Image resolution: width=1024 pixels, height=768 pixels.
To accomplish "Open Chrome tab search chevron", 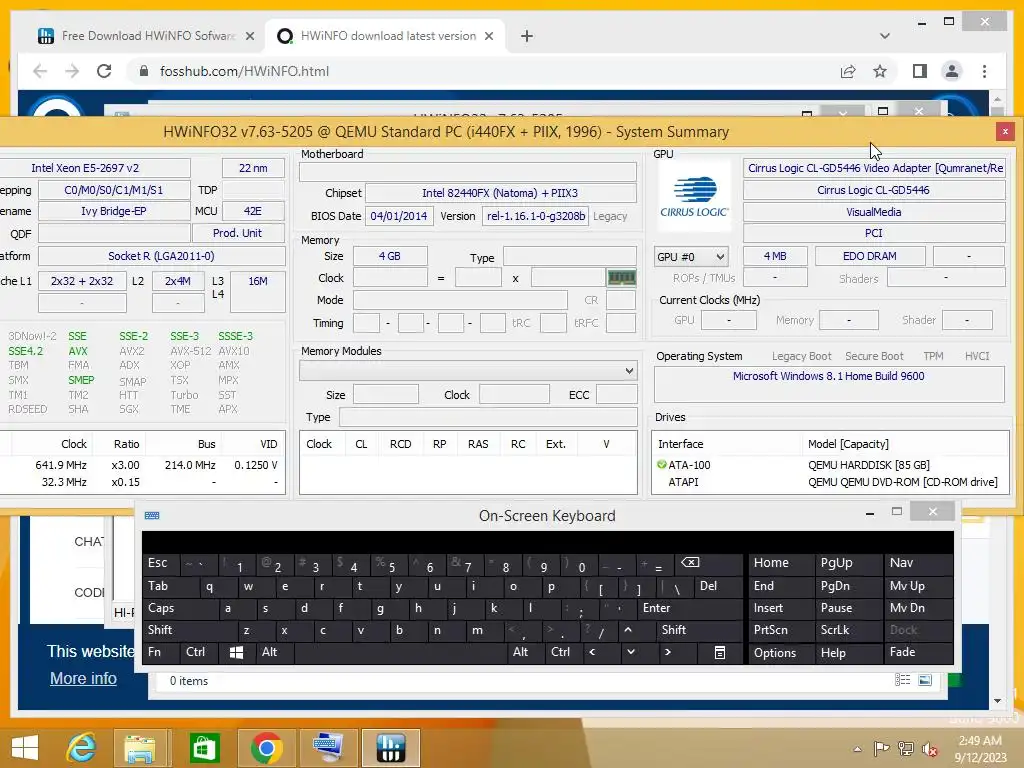I will [x=885, y=36].
